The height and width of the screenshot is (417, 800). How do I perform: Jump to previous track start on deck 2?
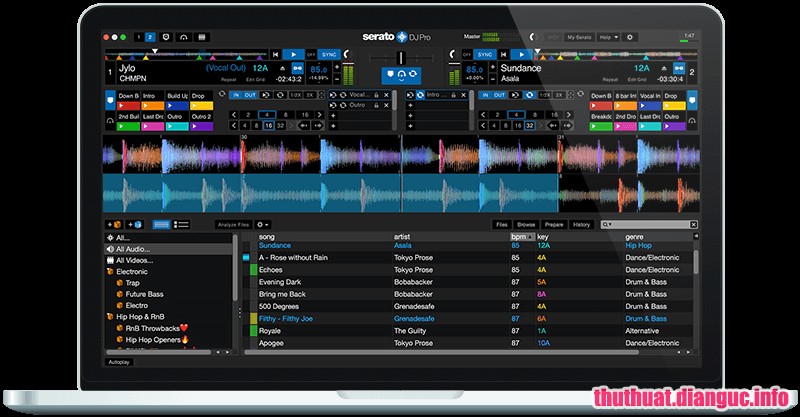503,54
